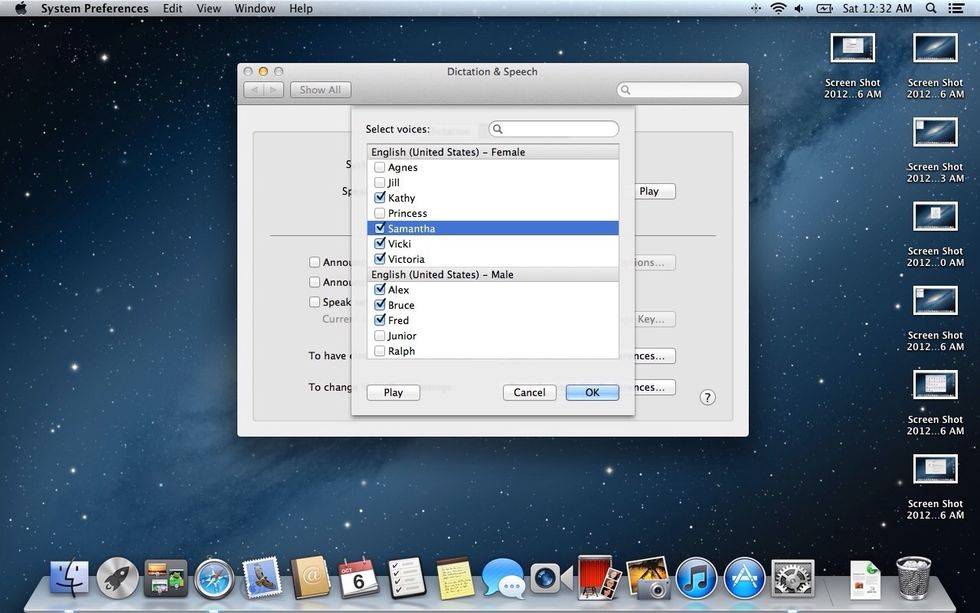This screenshot has height=613, width=980.
Task: Launch iTunes from the dock
Action: (696, 578)
